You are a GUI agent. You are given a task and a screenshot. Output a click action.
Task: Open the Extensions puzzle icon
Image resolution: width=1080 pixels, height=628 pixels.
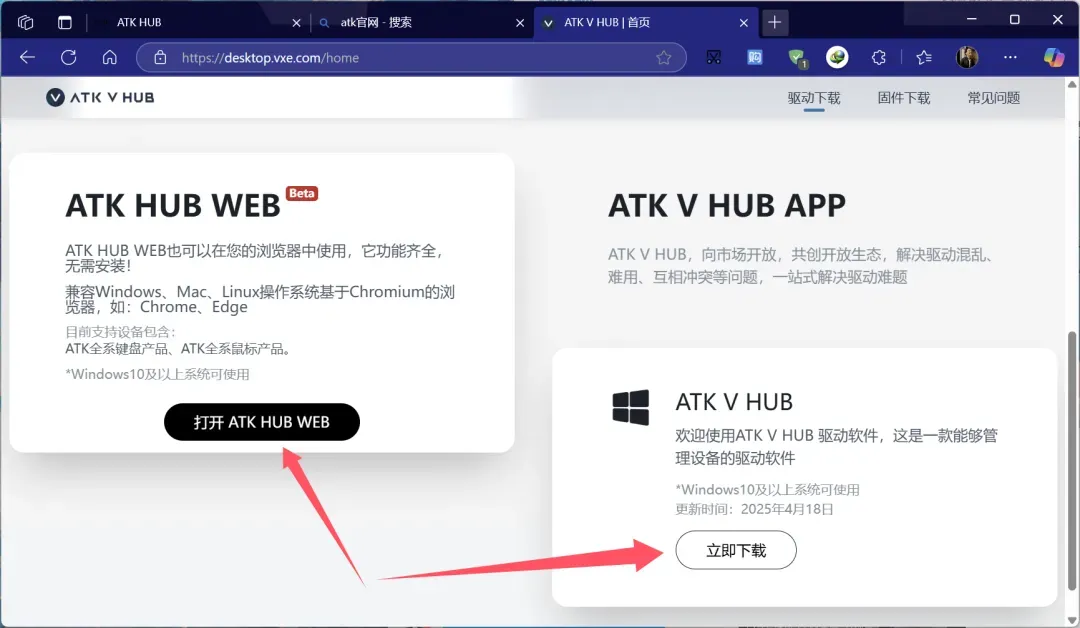tap(878, 57)
